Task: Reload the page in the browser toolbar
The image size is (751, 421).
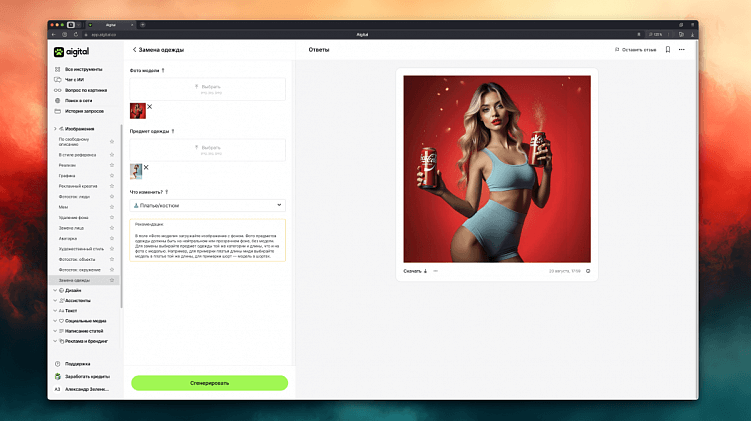Action: point(76,34)
